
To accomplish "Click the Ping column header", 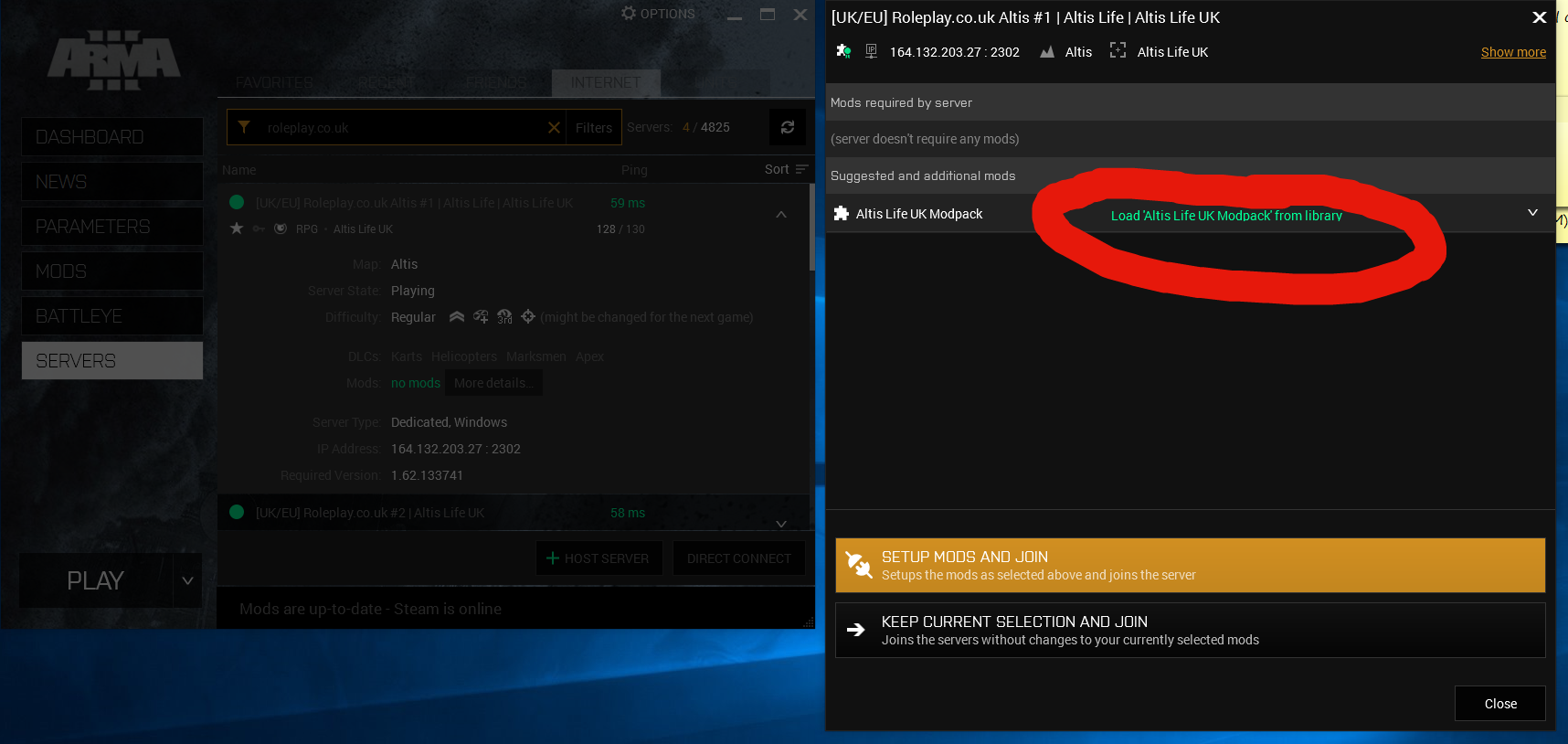I will (x=634, y=170).
